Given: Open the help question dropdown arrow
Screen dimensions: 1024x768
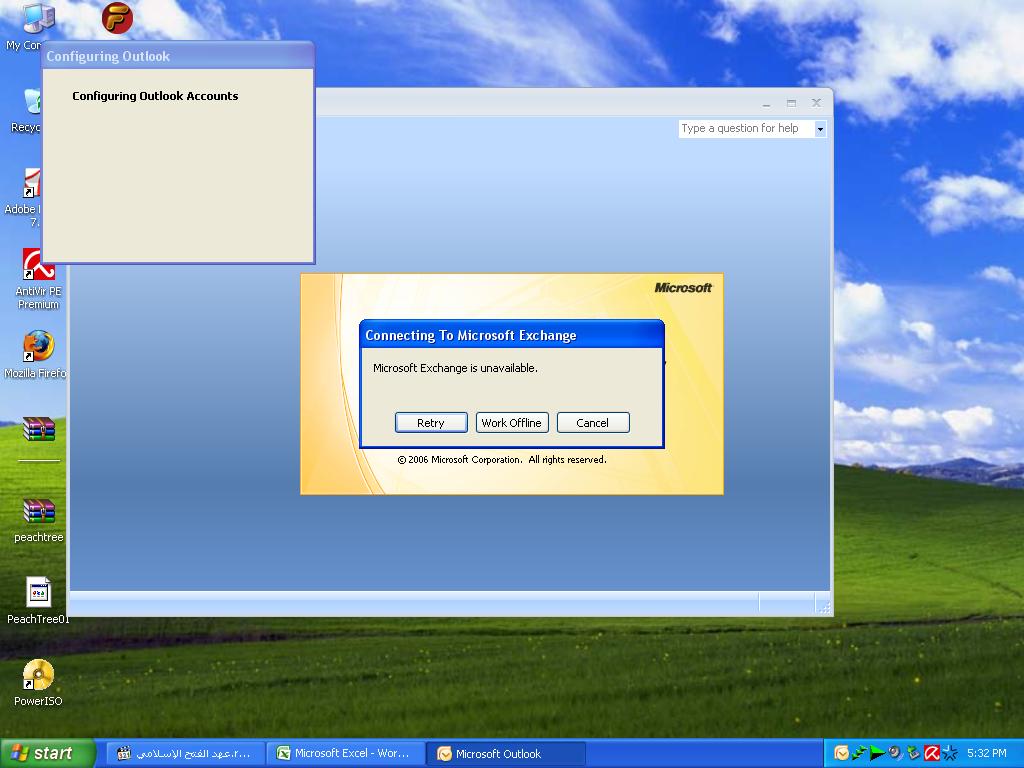Looking at the screenshot, I should (820, 129).
